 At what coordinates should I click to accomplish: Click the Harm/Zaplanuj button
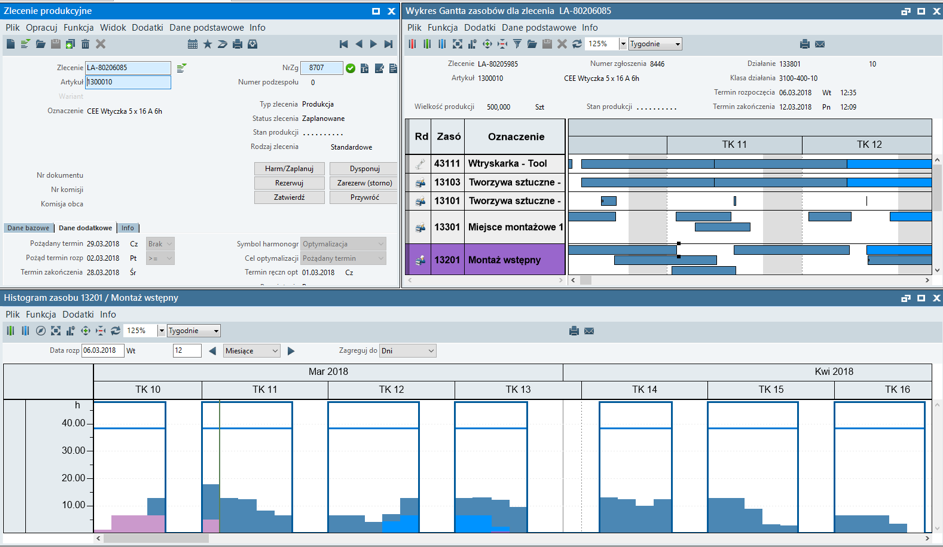(289, 169)
